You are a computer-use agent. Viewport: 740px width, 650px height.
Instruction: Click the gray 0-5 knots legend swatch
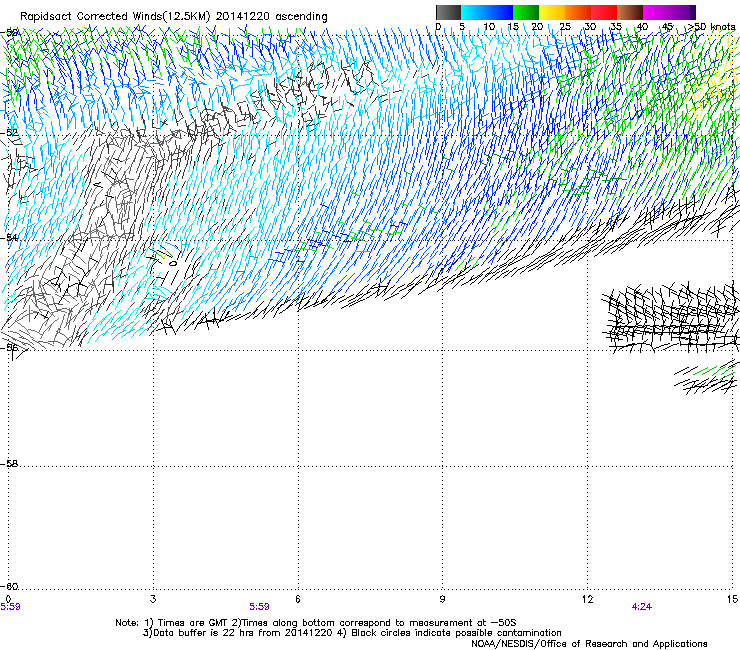point(448,12)
